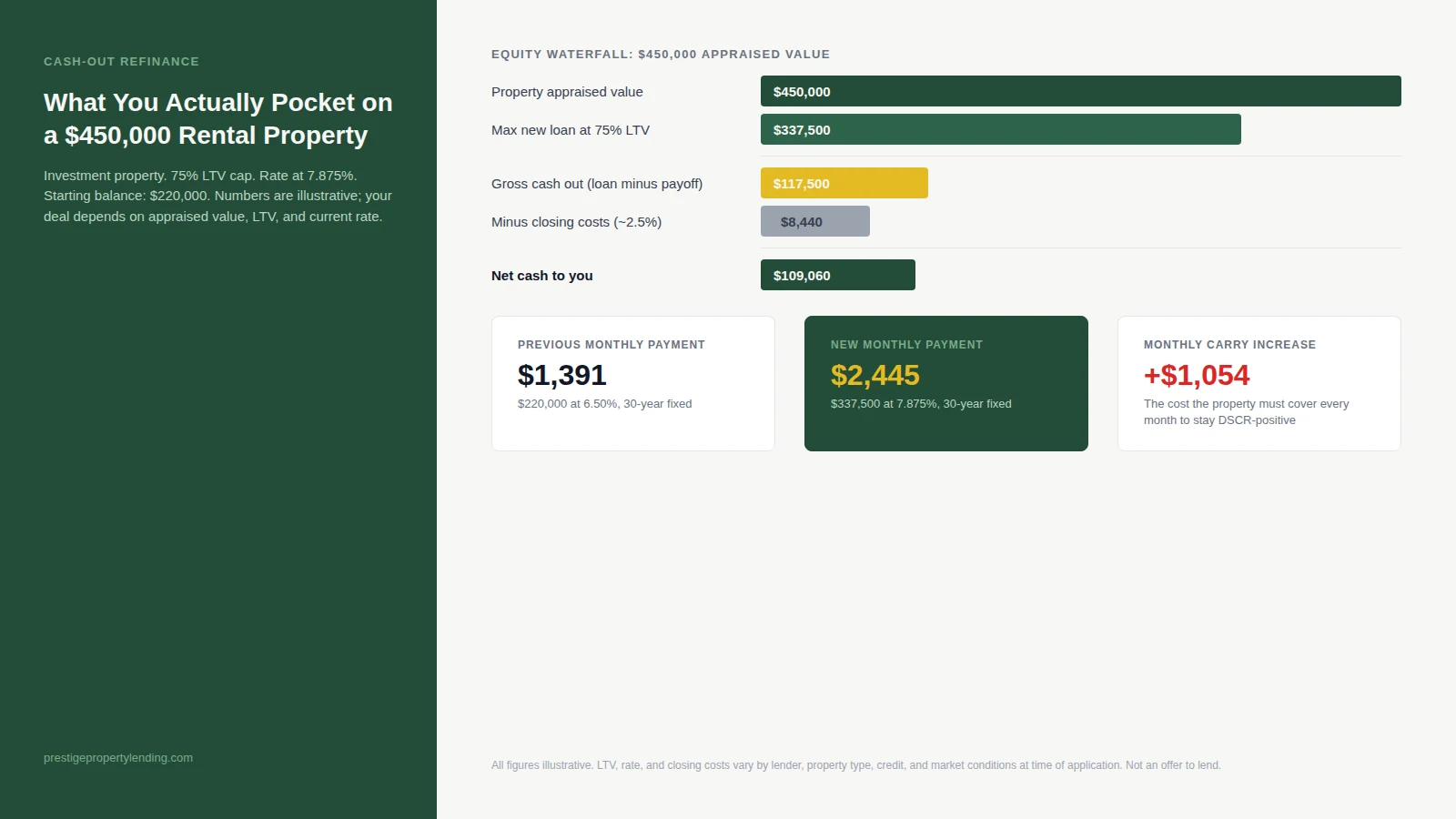Click the $109,060 net cash bar
Image resolution: width=1456 pixels, height=819 pixels.
838,275
